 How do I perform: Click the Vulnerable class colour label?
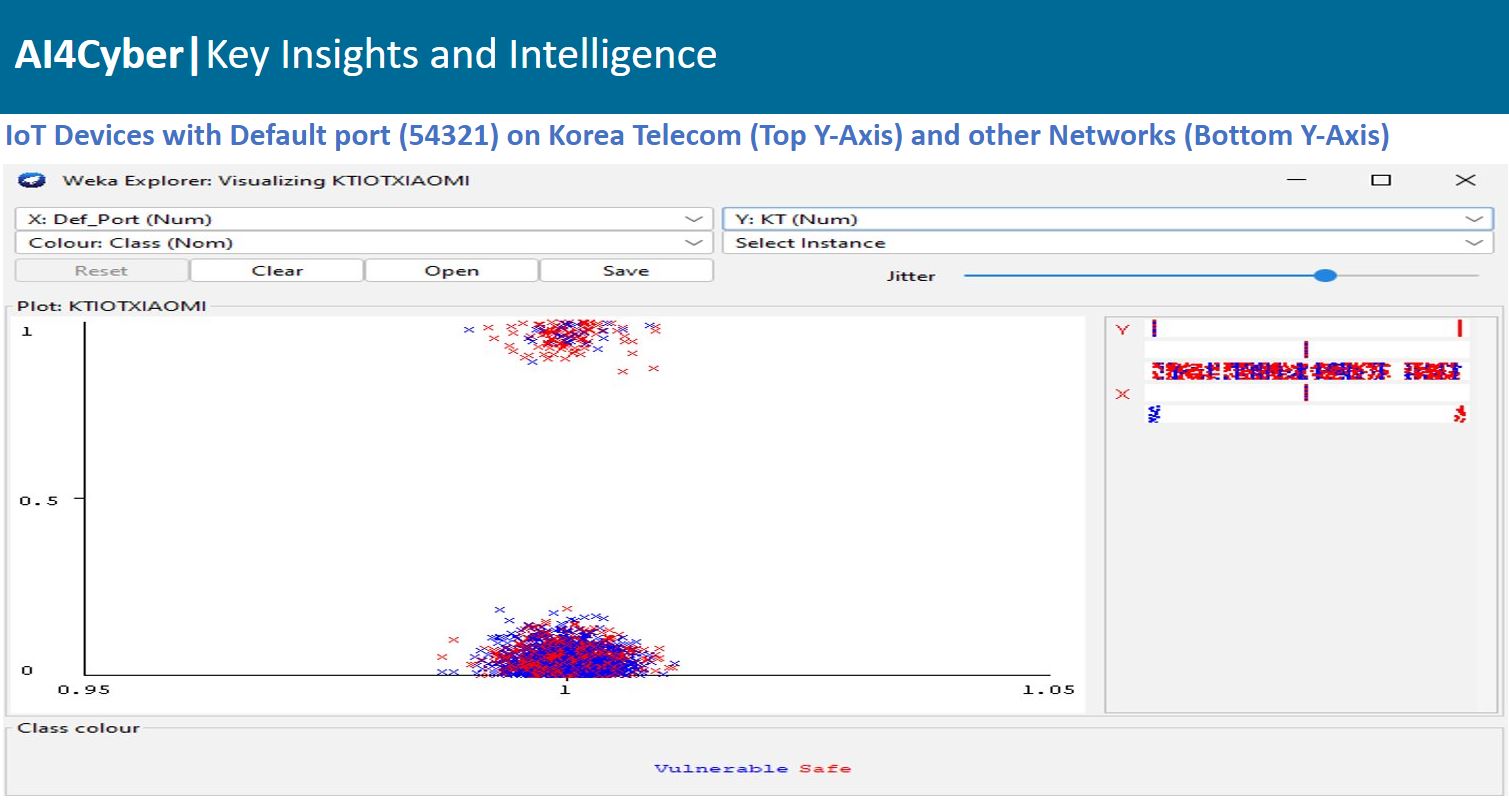[721, 769]
